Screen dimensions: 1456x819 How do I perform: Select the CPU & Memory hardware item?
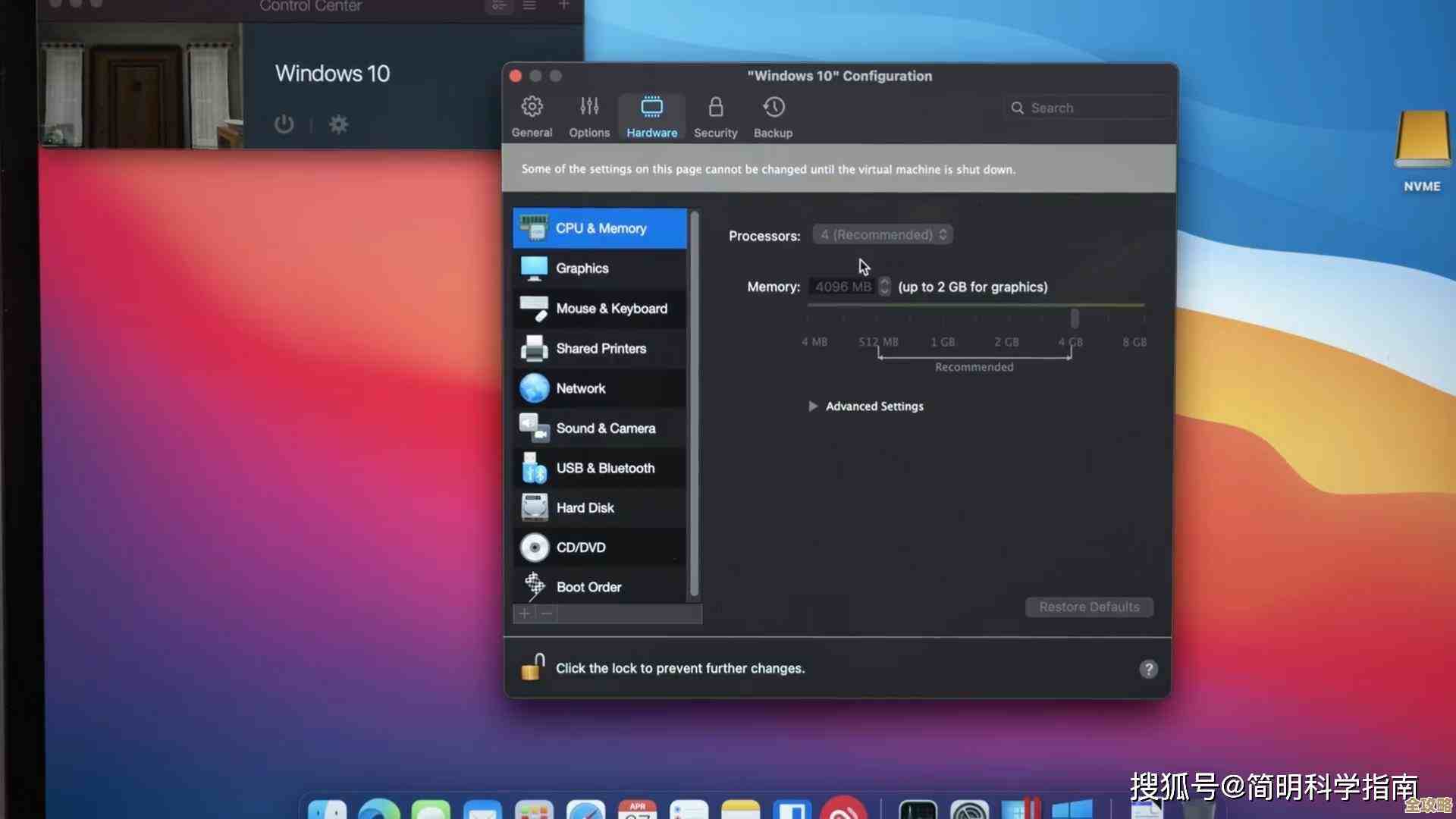click(x=601, y=227)
